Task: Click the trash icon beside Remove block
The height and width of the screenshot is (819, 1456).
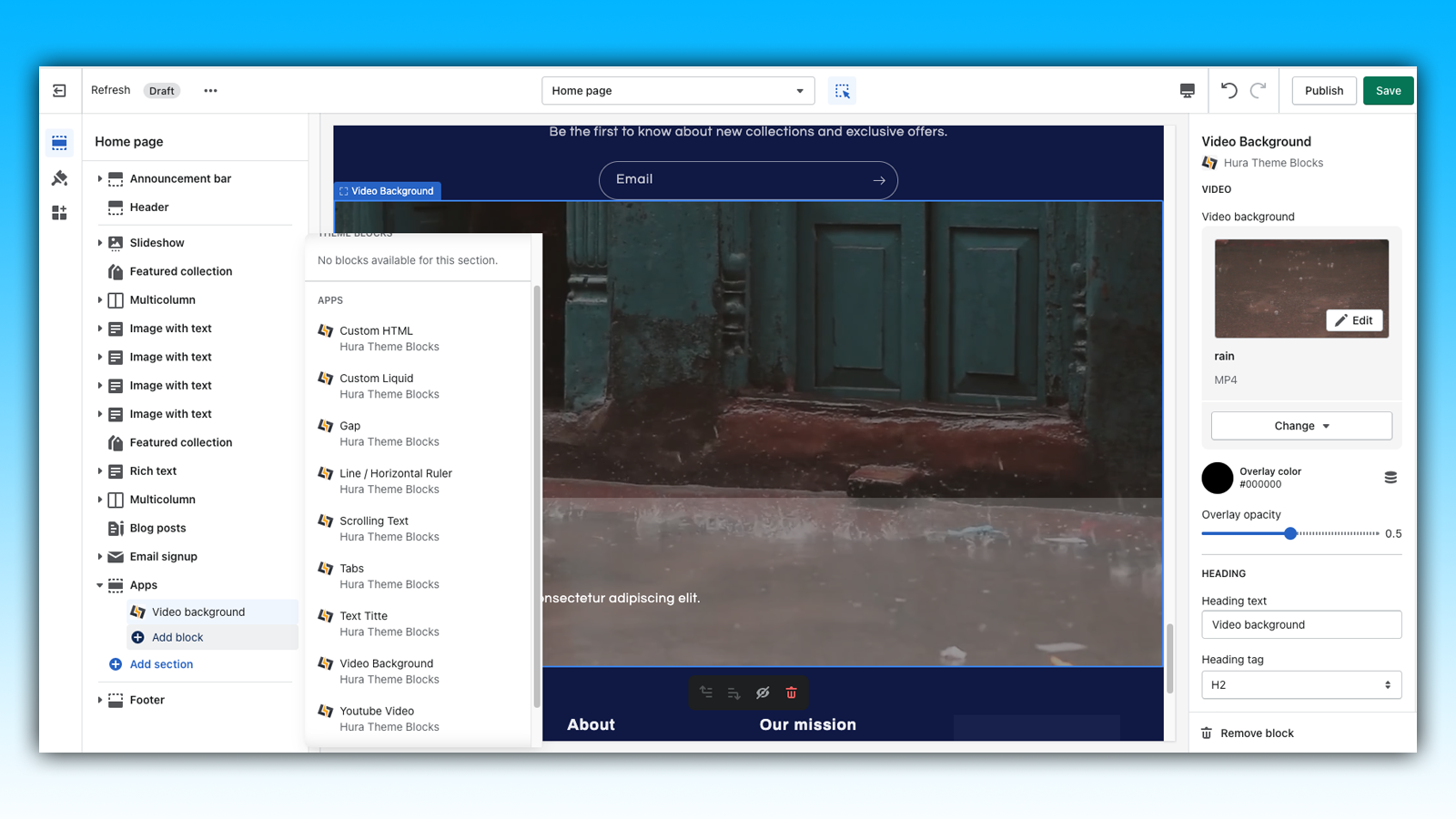Action: (1207, 733)
